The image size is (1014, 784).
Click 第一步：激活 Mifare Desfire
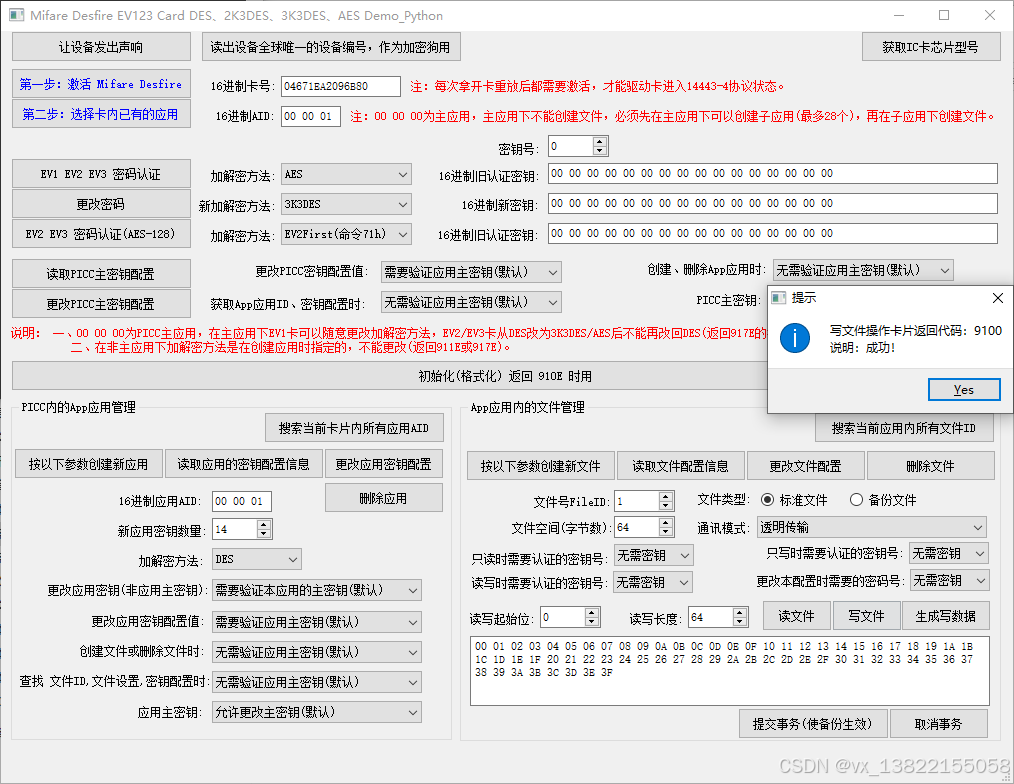pos(100,82)
